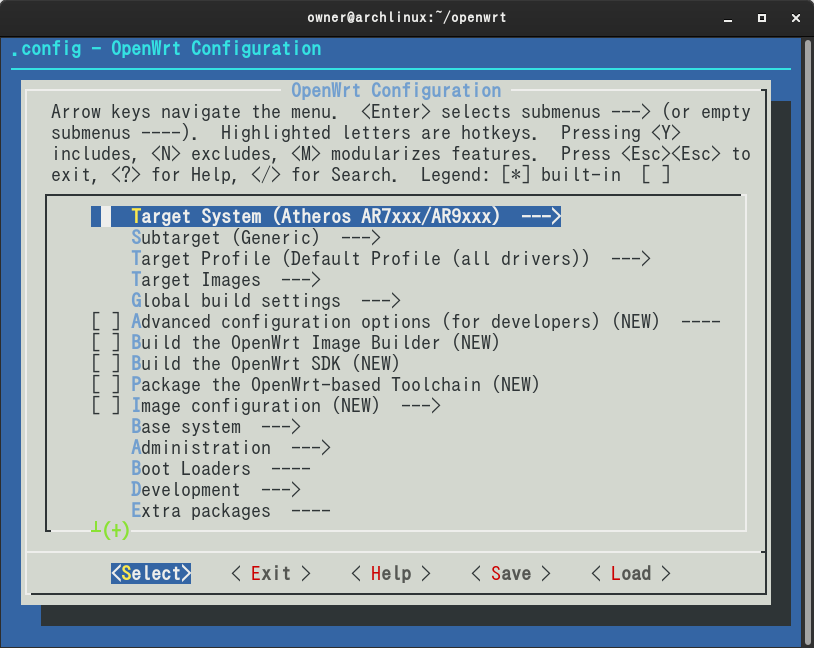
Task: Select the Boot Loaders entry
Action: 221,469
